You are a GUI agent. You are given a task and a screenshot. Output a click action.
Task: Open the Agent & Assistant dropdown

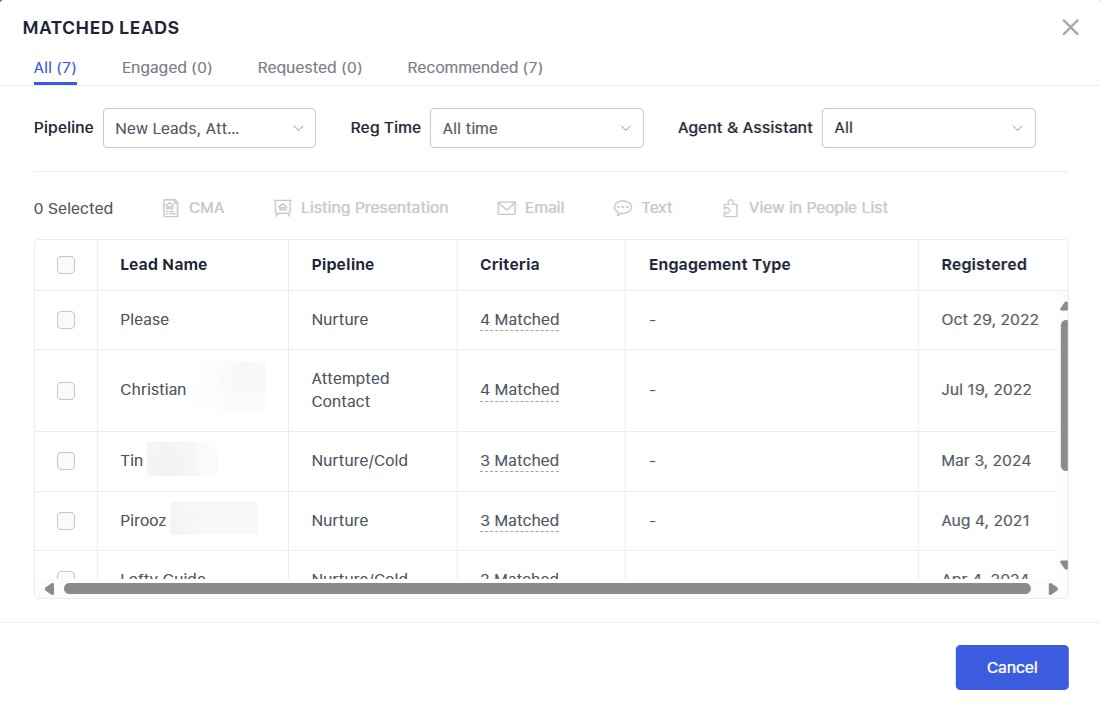(928, 128)
